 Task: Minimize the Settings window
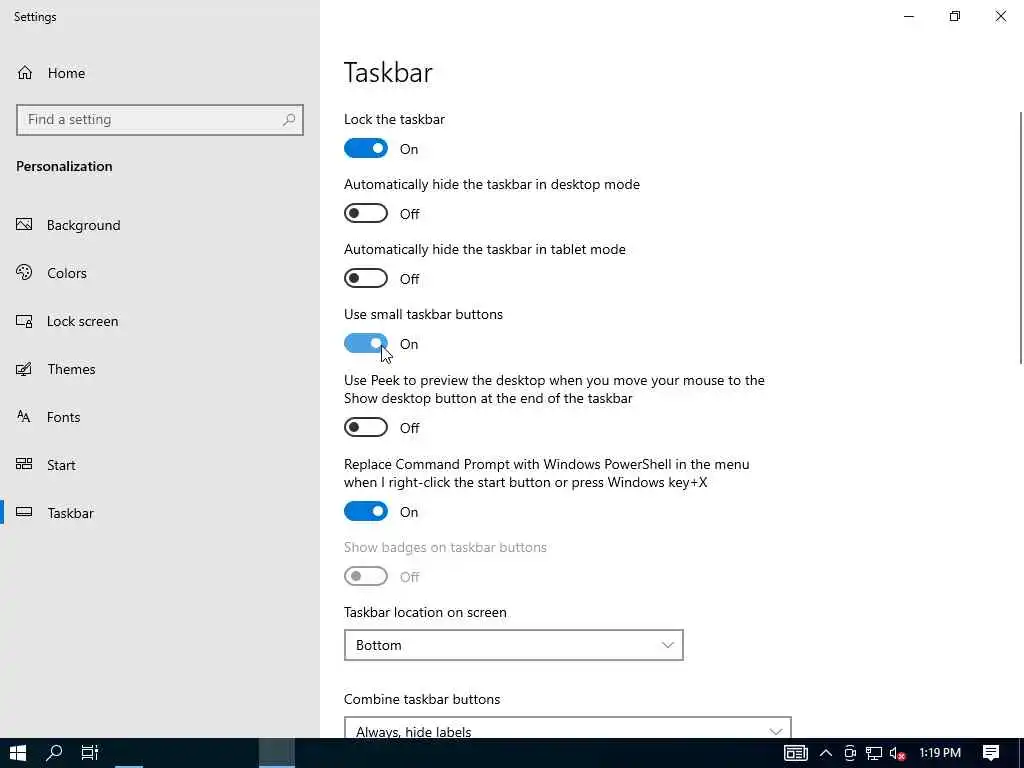click(908, 16)
